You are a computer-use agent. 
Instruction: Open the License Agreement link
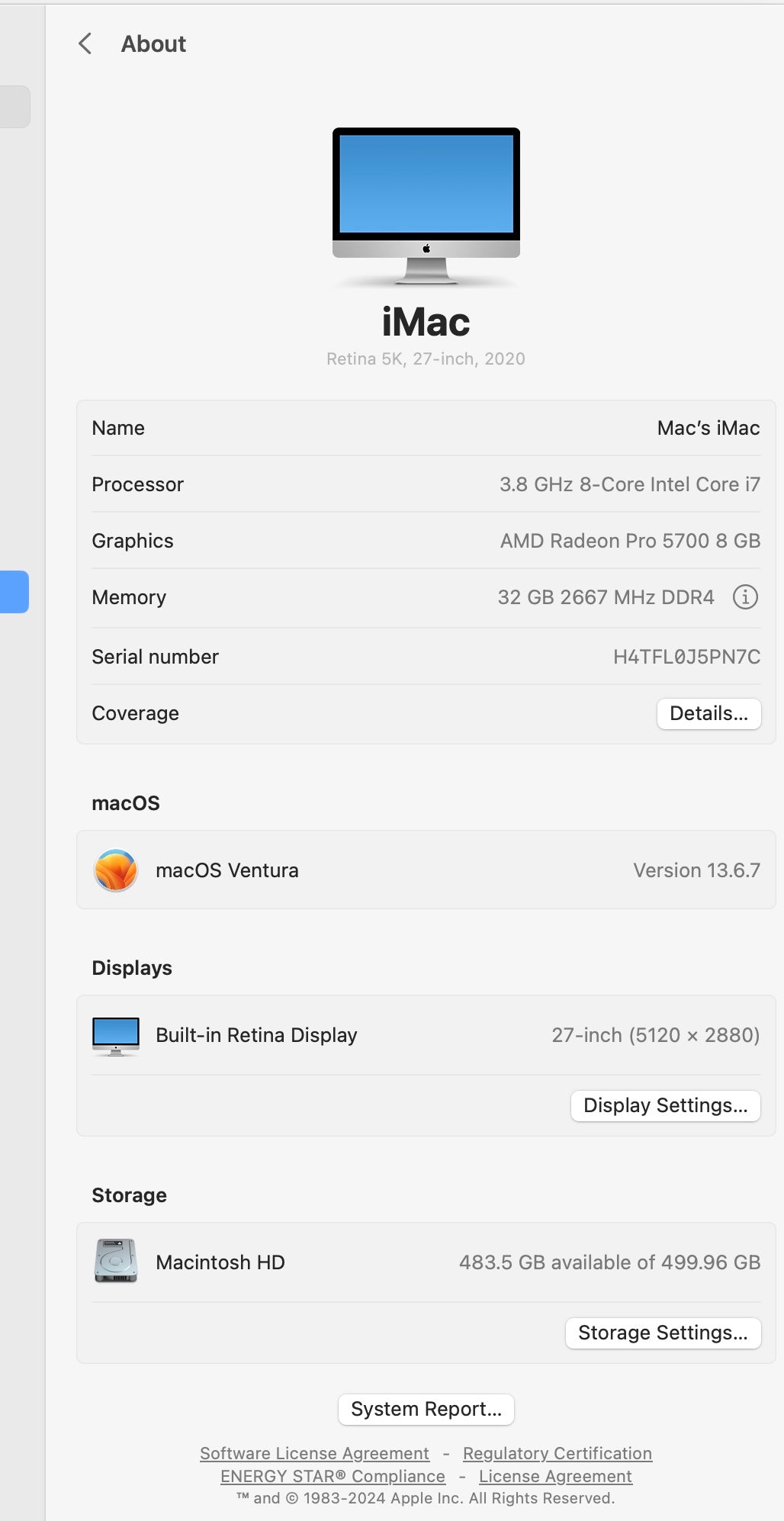555,1477
